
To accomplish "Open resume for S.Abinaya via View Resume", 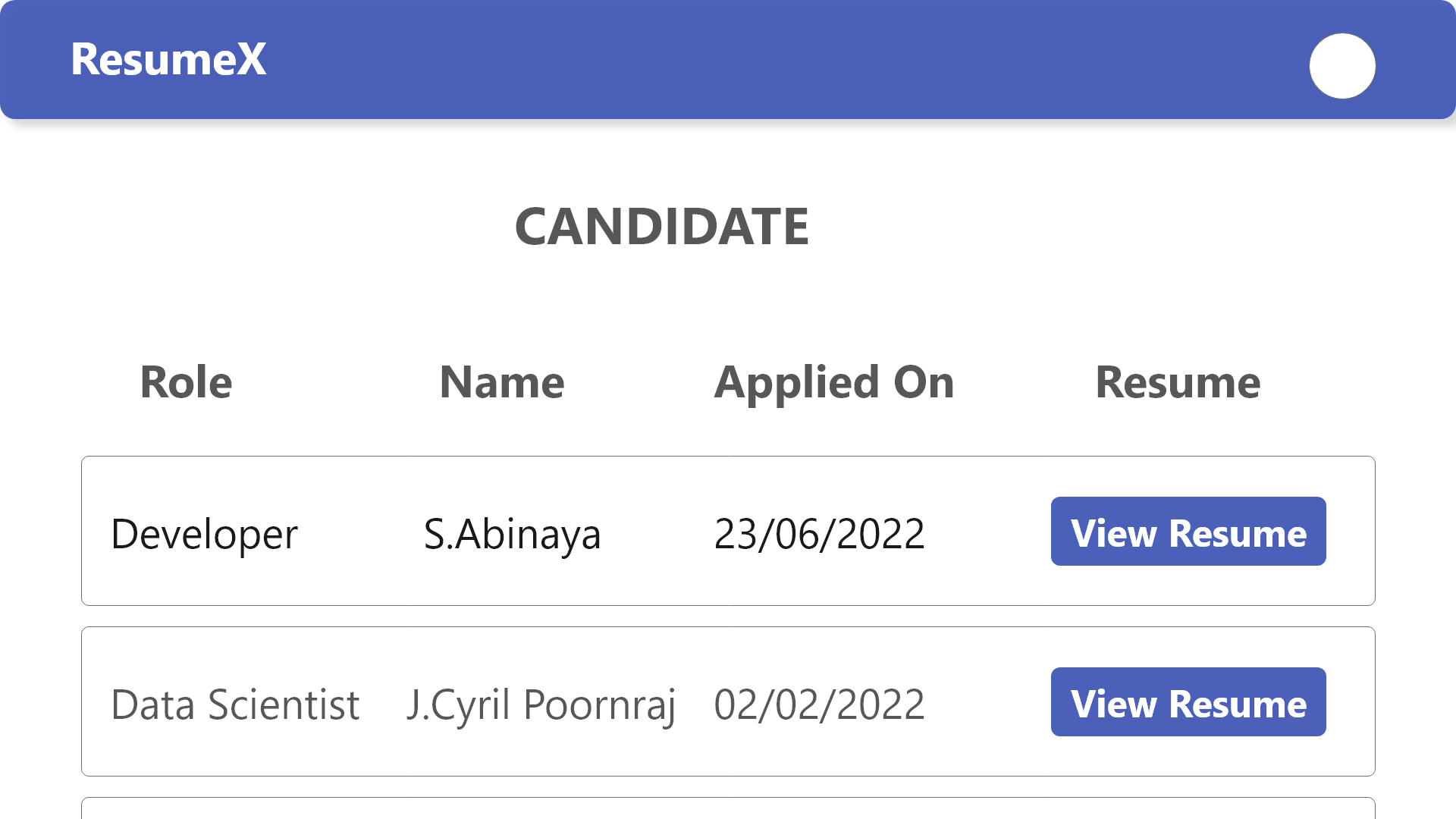I will (1188, 532).
